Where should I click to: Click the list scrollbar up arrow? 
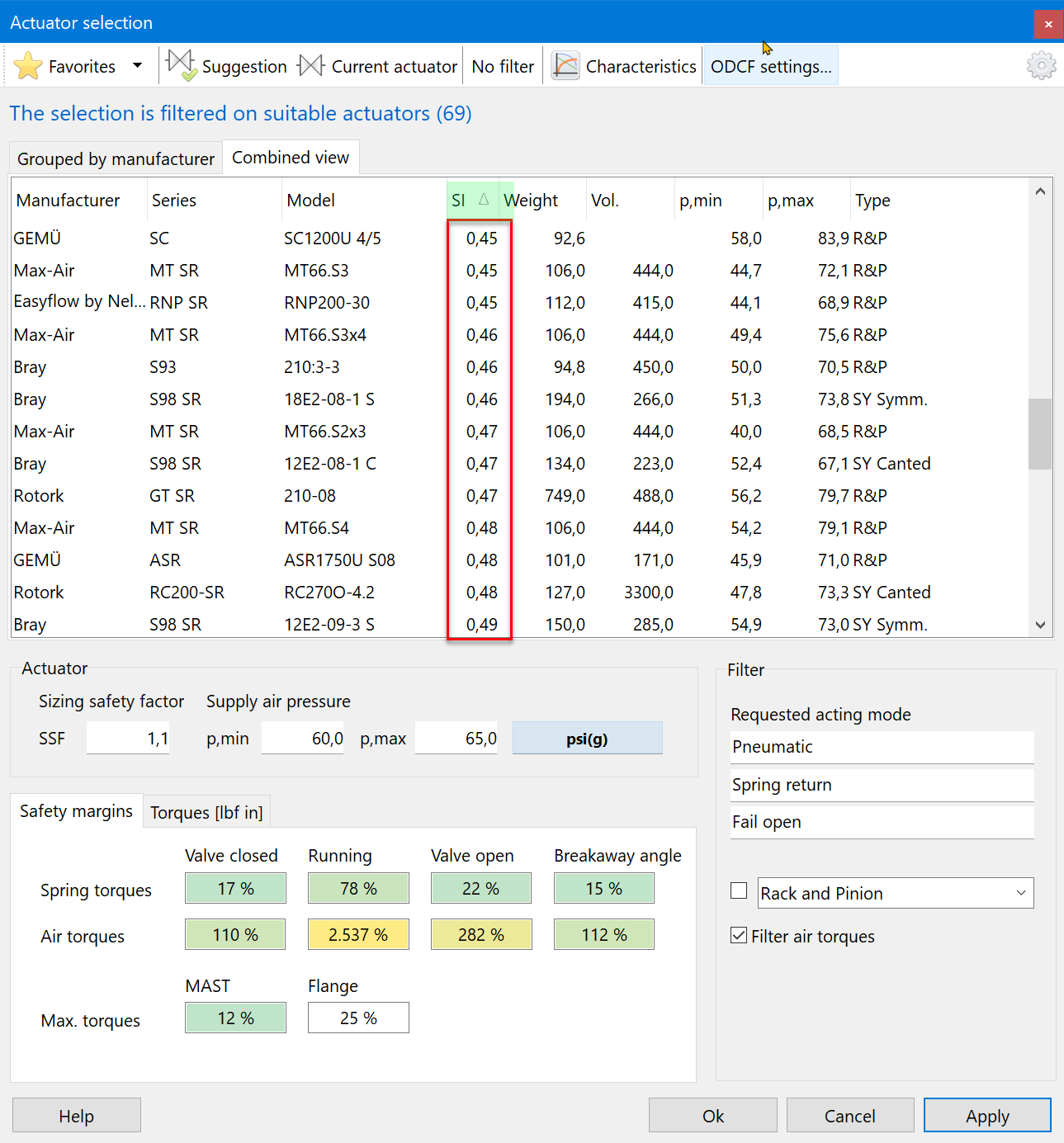point(1040,191)
